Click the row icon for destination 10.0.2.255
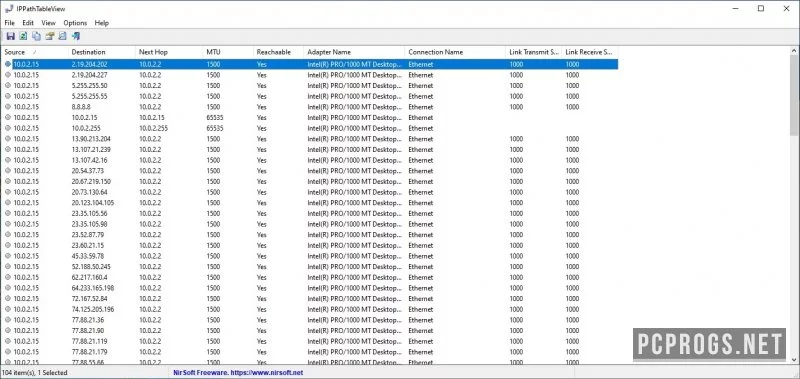800x379 pixels. (8, 128)
